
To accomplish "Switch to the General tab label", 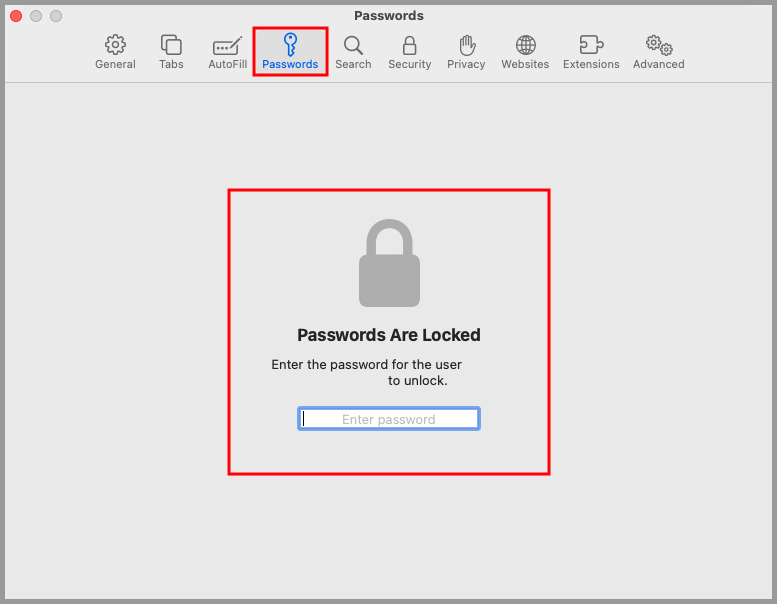I will pos(115,64).
